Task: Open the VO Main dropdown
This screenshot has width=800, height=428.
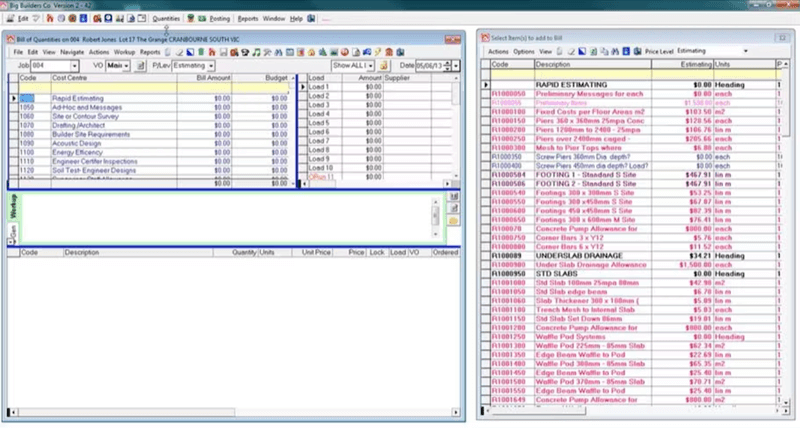Action: [x=126, y=66]
